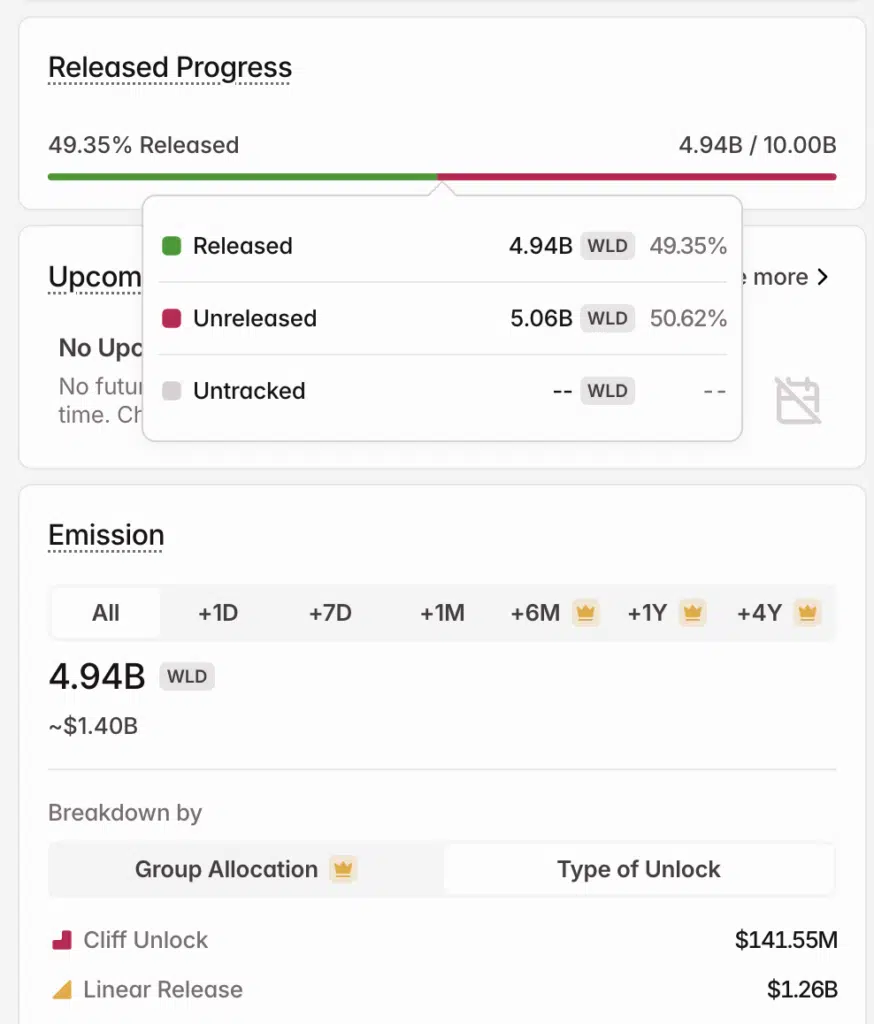Image resolution: width=874 pixels, height=1024 pixels.
Task: Click the crown icon beside +1Y
Action: pyautogui.click(x=692, y=612)
